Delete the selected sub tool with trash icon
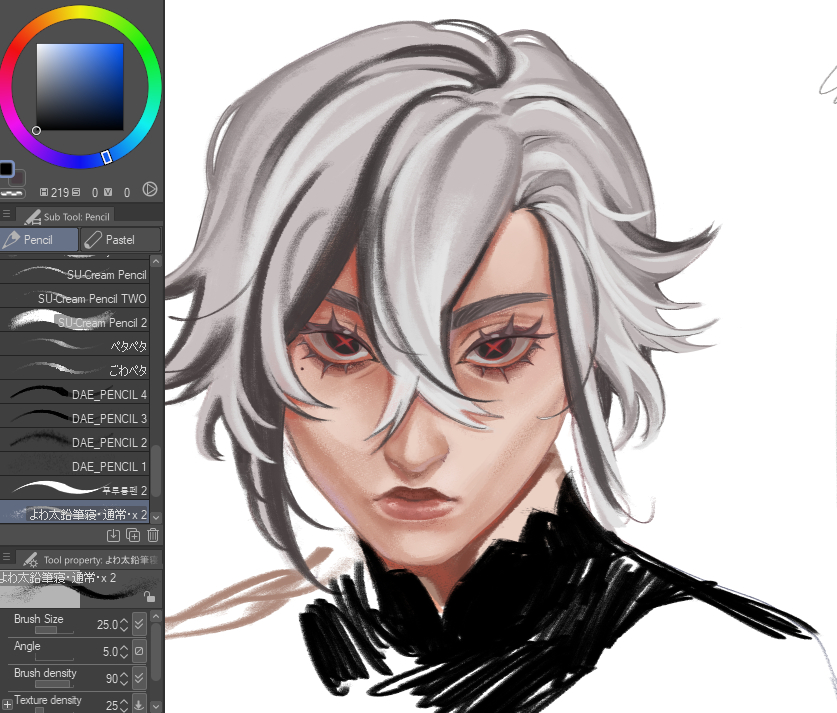This screenshot has width=837, height=713. point(153,536)
